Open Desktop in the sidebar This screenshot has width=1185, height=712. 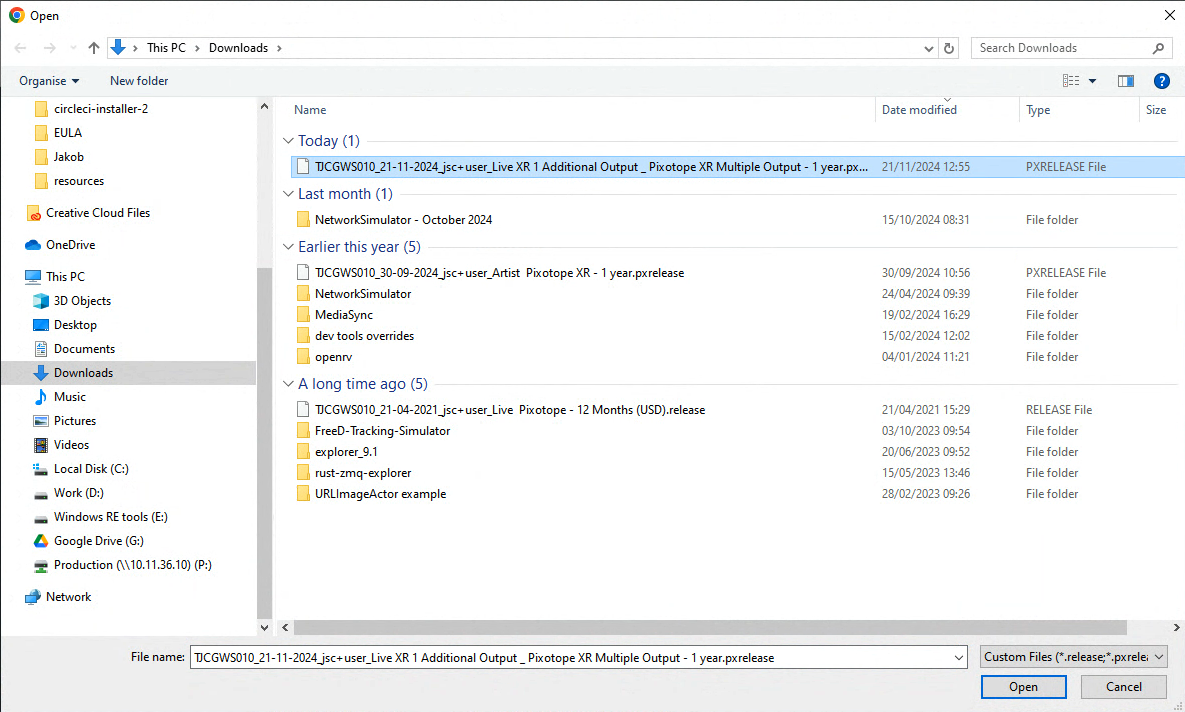click(x=75, y=325)
